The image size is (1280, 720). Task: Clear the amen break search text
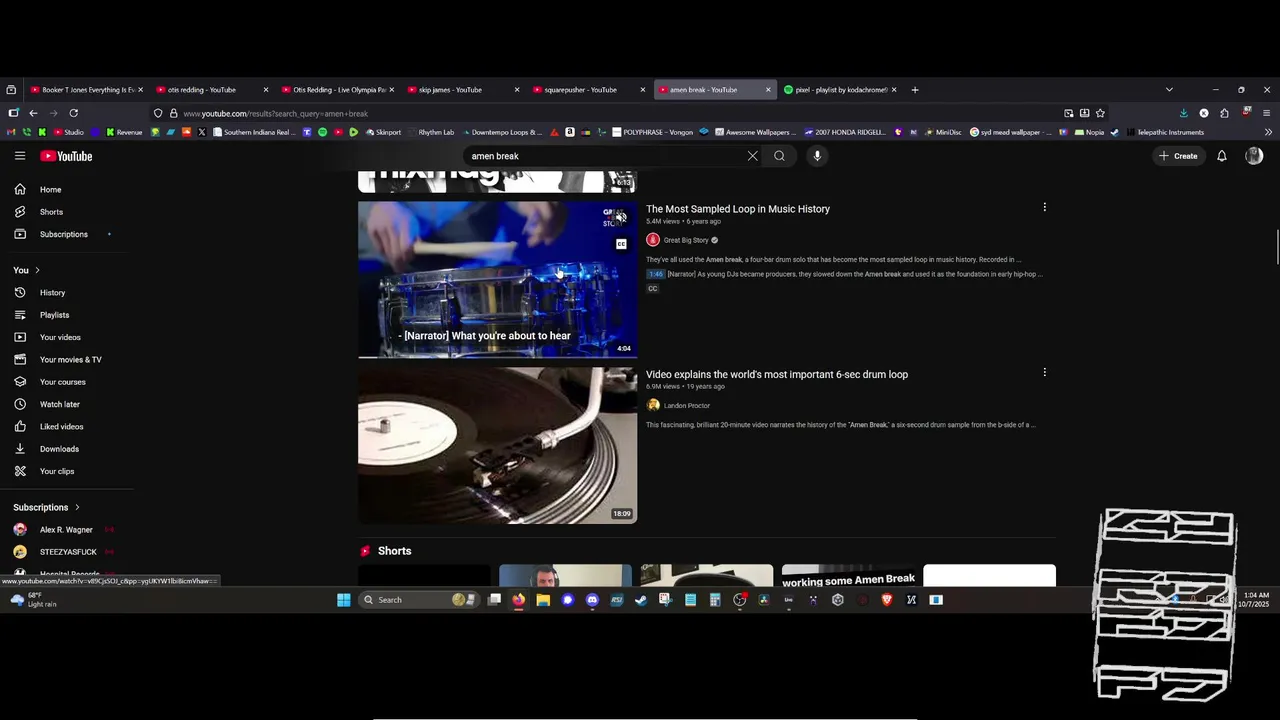point(752,156)
